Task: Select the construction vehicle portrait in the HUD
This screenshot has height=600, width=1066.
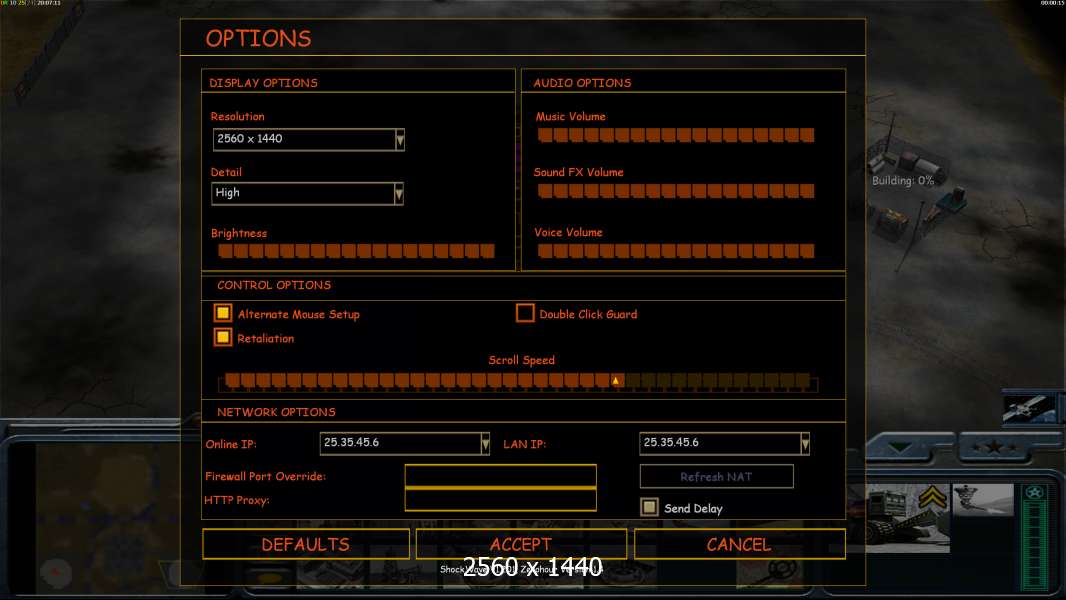Action: (x=907, y=518)
